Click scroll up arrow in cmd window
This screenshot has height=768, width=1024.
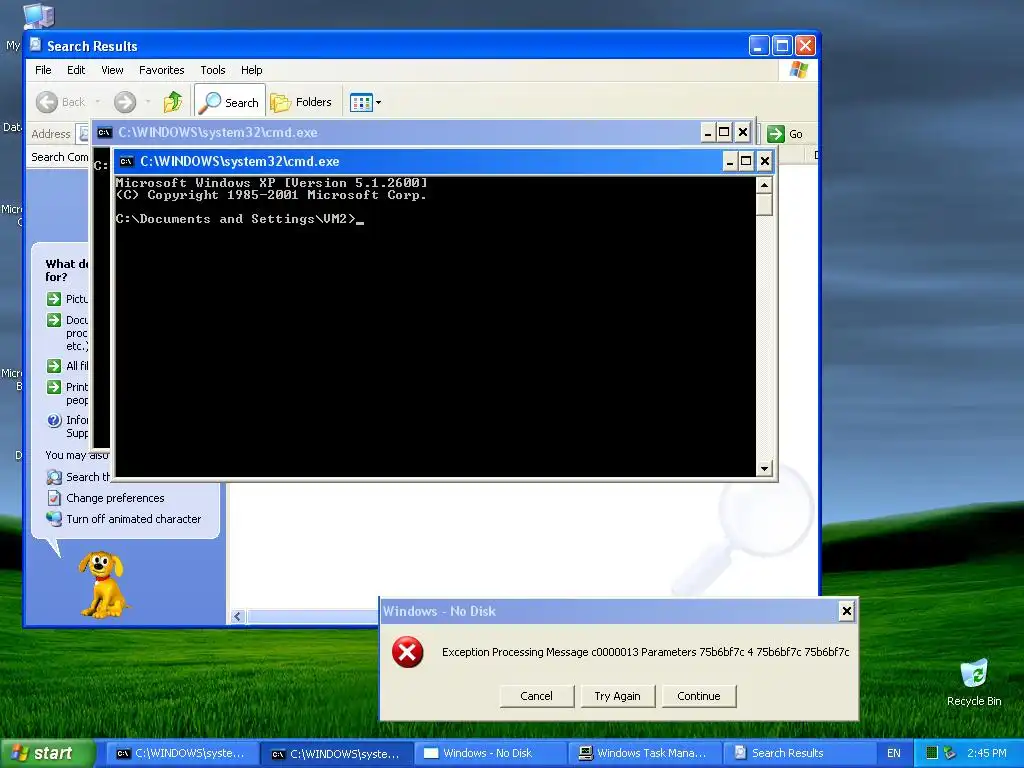click(764, 185)
